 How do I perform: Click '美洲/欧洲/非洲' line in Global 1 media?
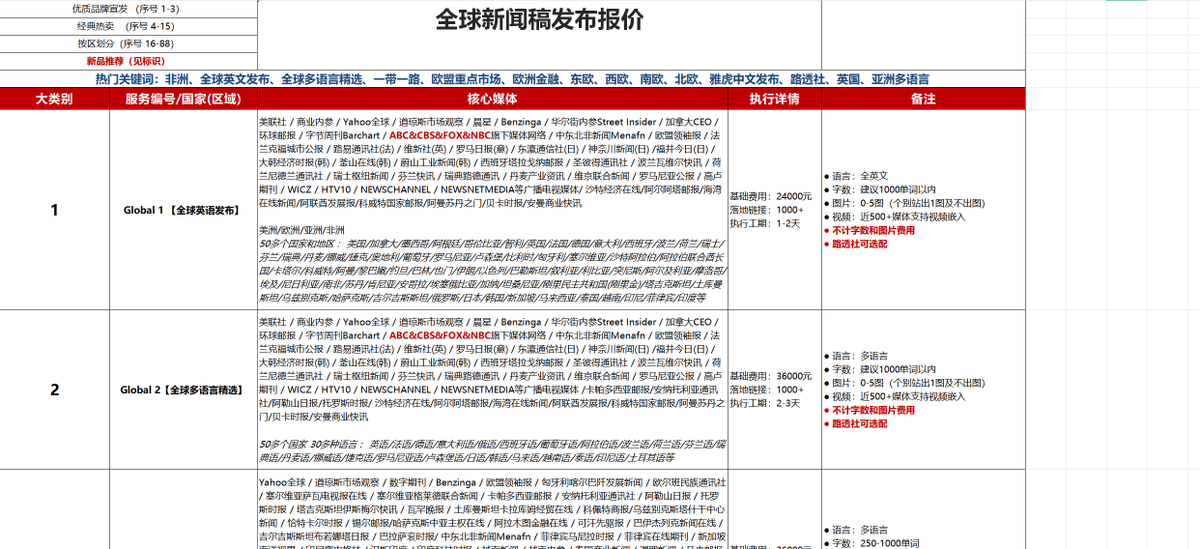pos(301,230)
